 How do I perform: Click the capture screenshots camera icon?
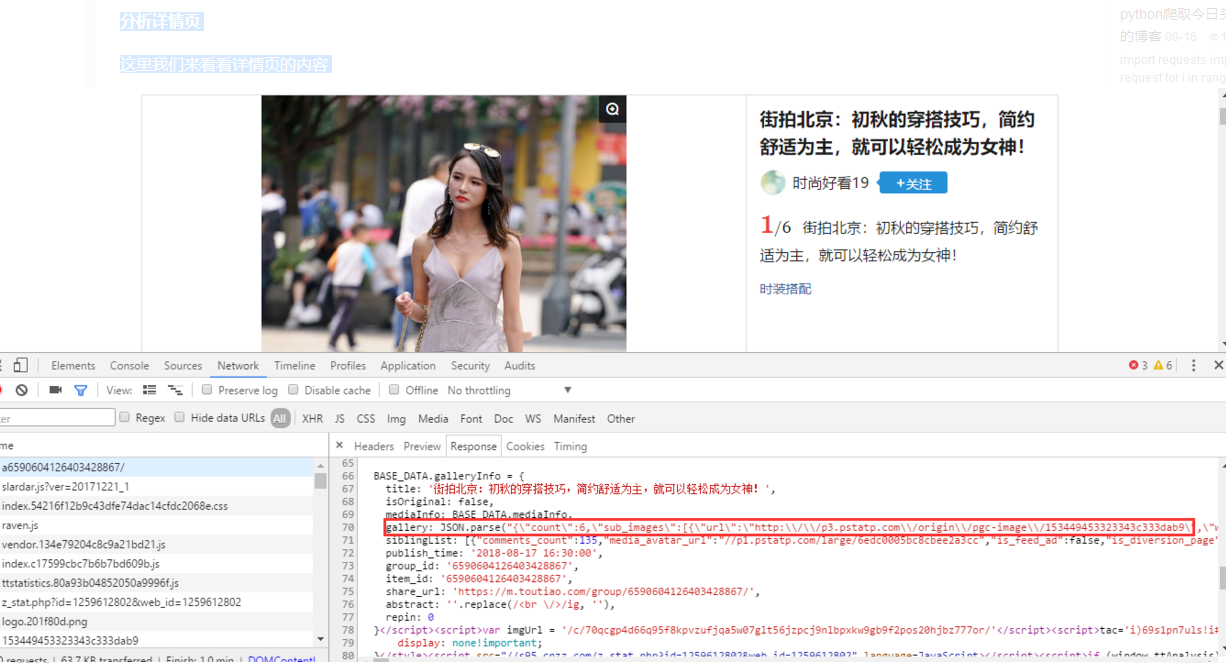[x=56, y=390]
